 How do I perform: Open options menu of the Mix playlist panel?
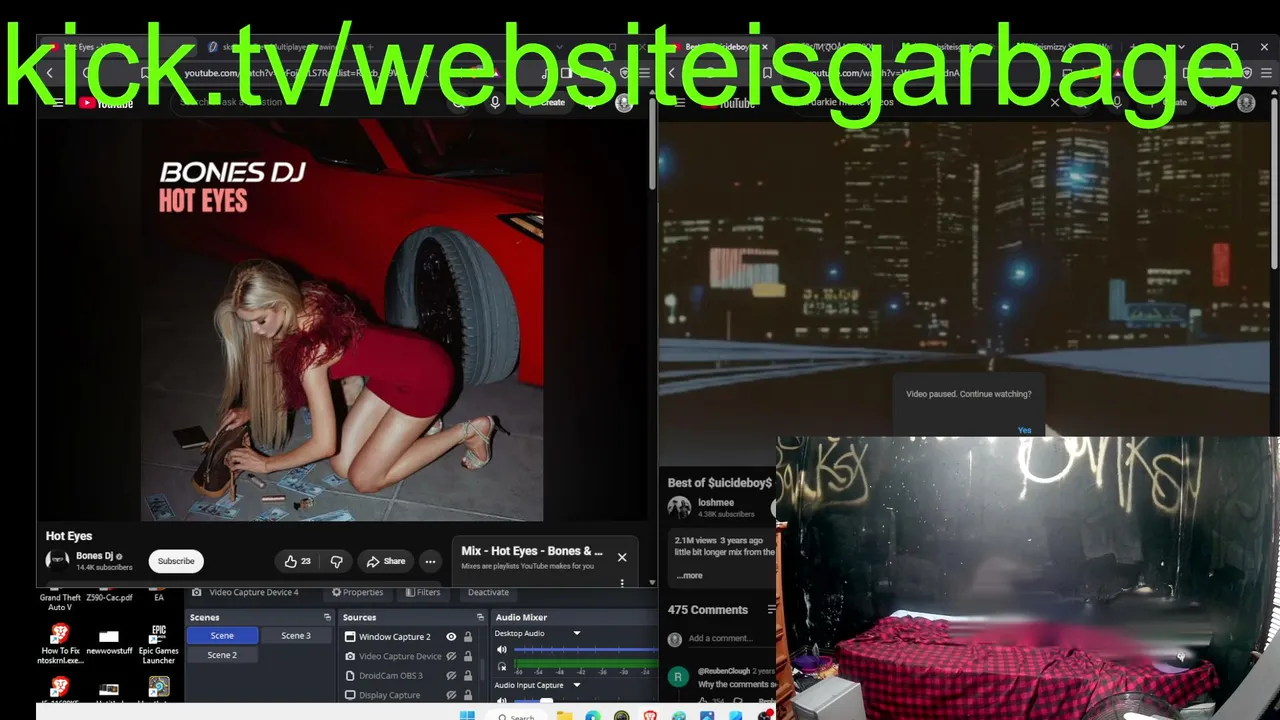coord(622,582)
